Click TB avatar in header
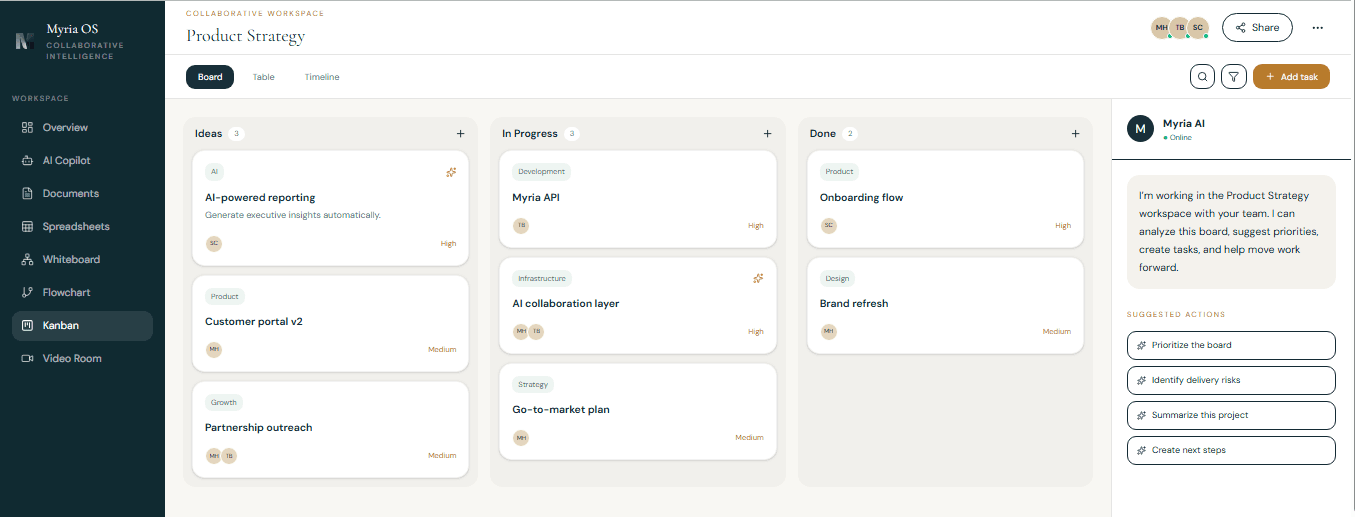The width and height of the screenshot is (1355, 517). coord(1179,28)
